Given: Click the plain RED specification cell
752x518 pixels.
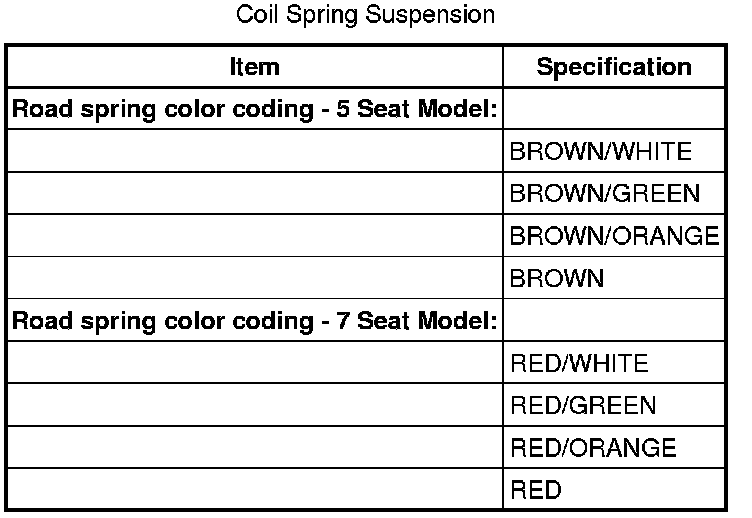Looking at the screenshot, I should click(614, 489).
